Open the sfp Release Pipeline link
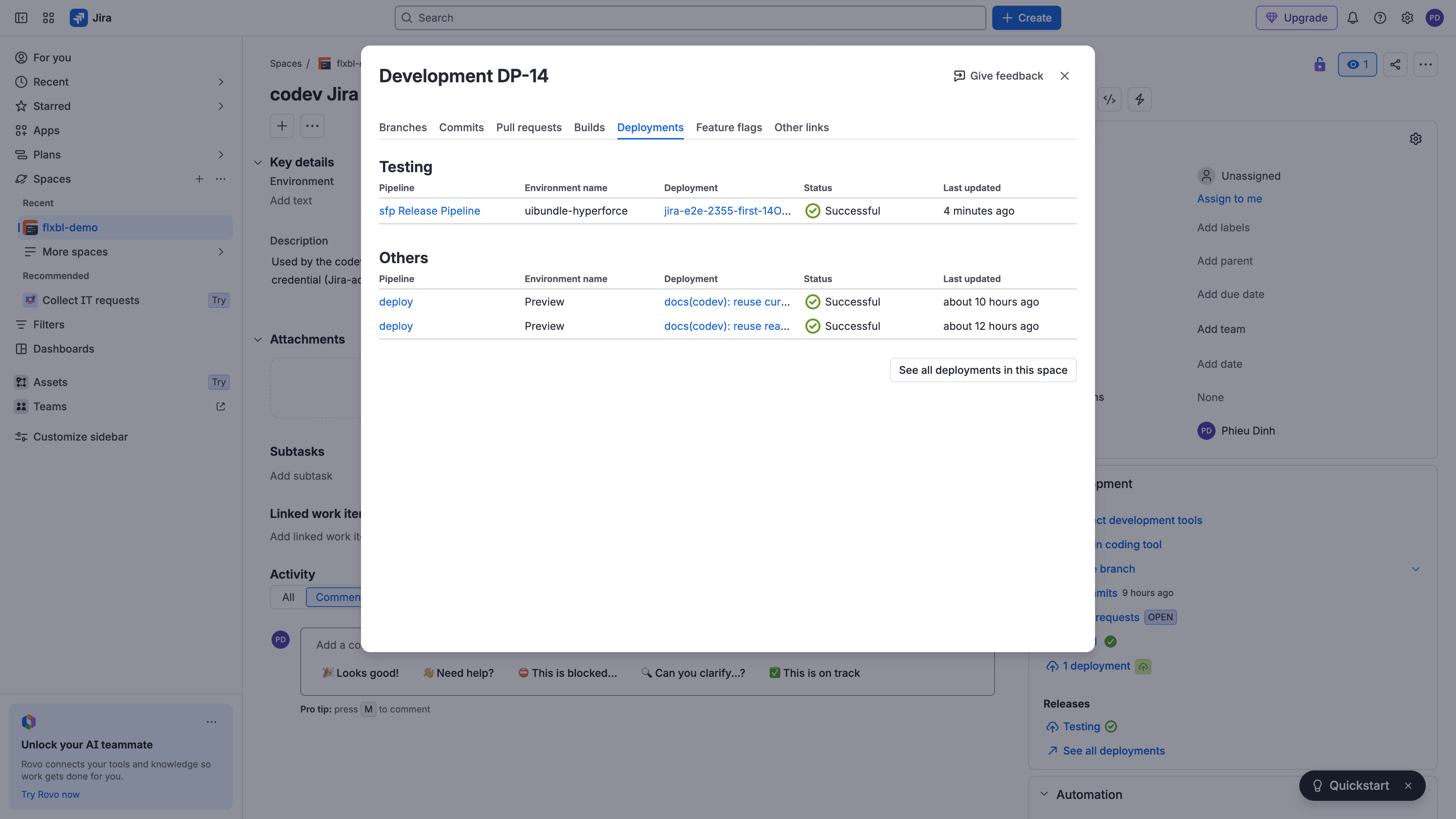1456x819 pixels. tap(429, 211)
